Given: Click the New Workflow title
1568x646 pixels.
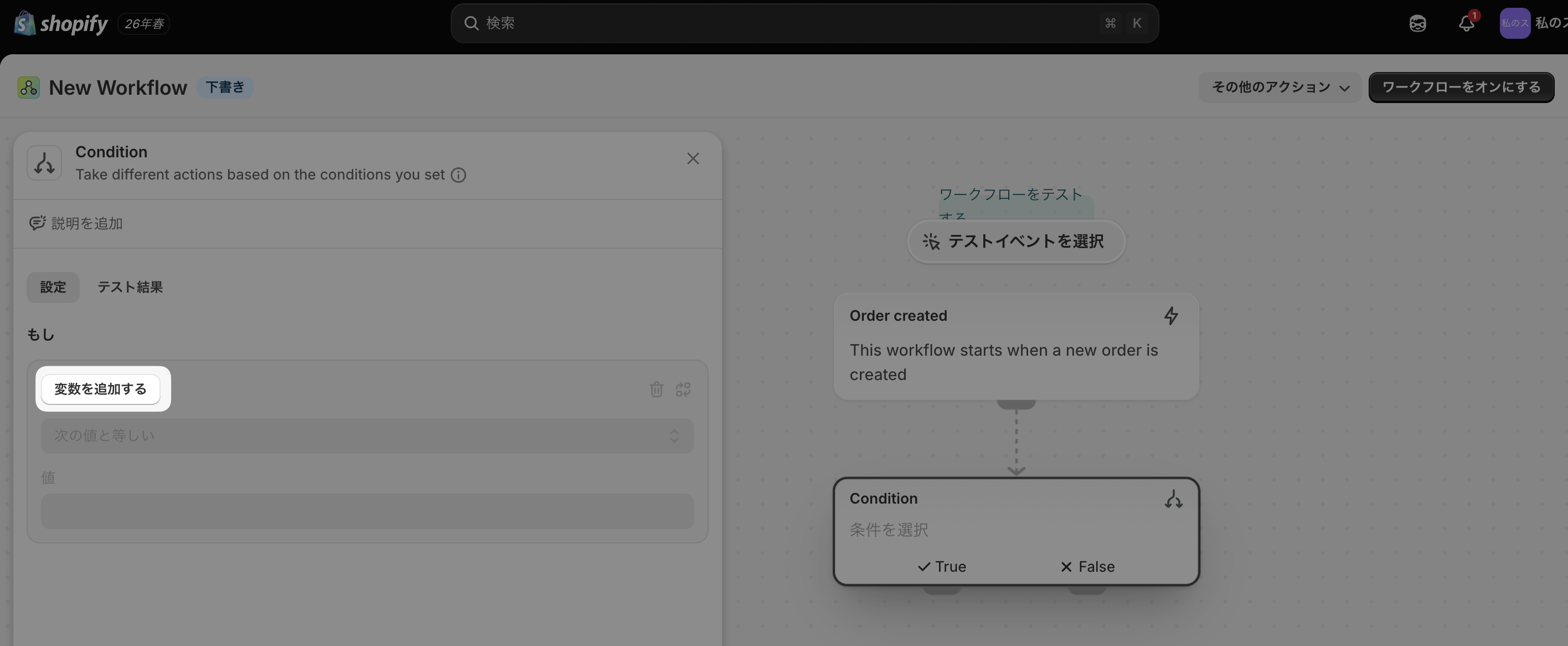Looking at the screenshot, I should pyautogui.click(x=118, y=88).
